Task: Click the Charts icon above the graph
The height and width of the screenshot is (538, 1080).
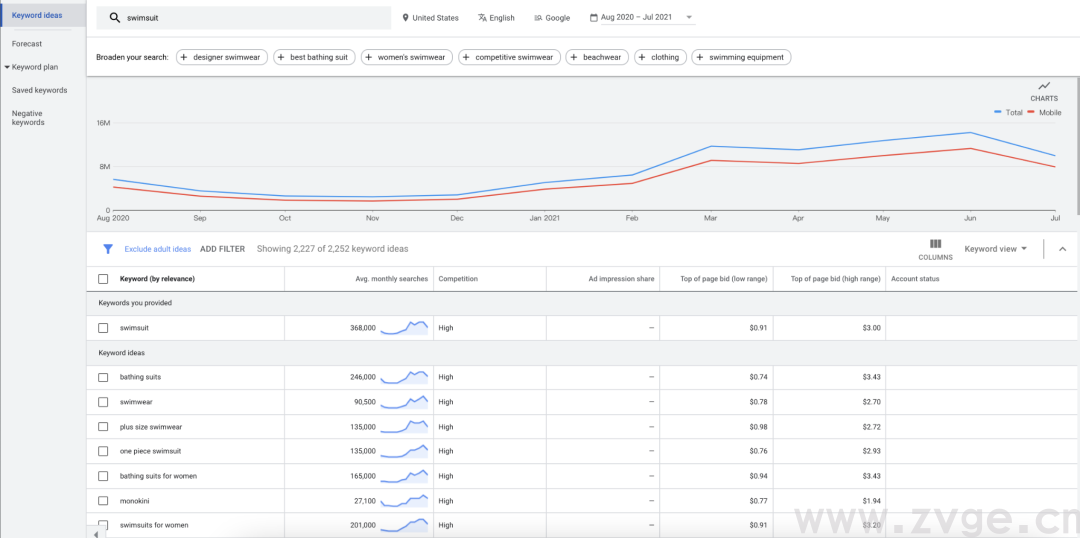Action: (1044, 87)
